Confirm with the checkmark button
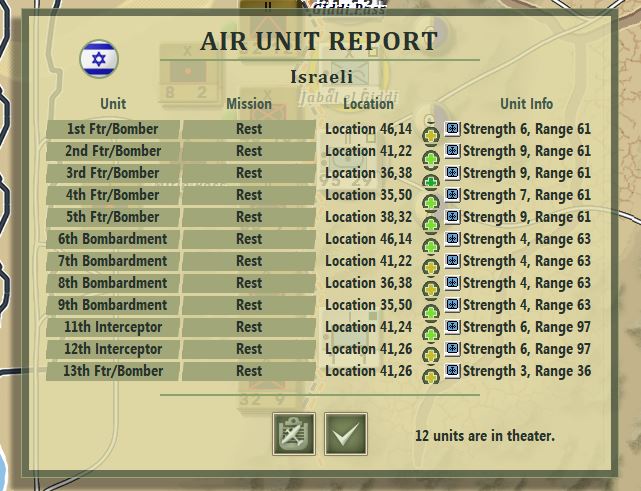The image size is (641, 491). click(346, 434)
